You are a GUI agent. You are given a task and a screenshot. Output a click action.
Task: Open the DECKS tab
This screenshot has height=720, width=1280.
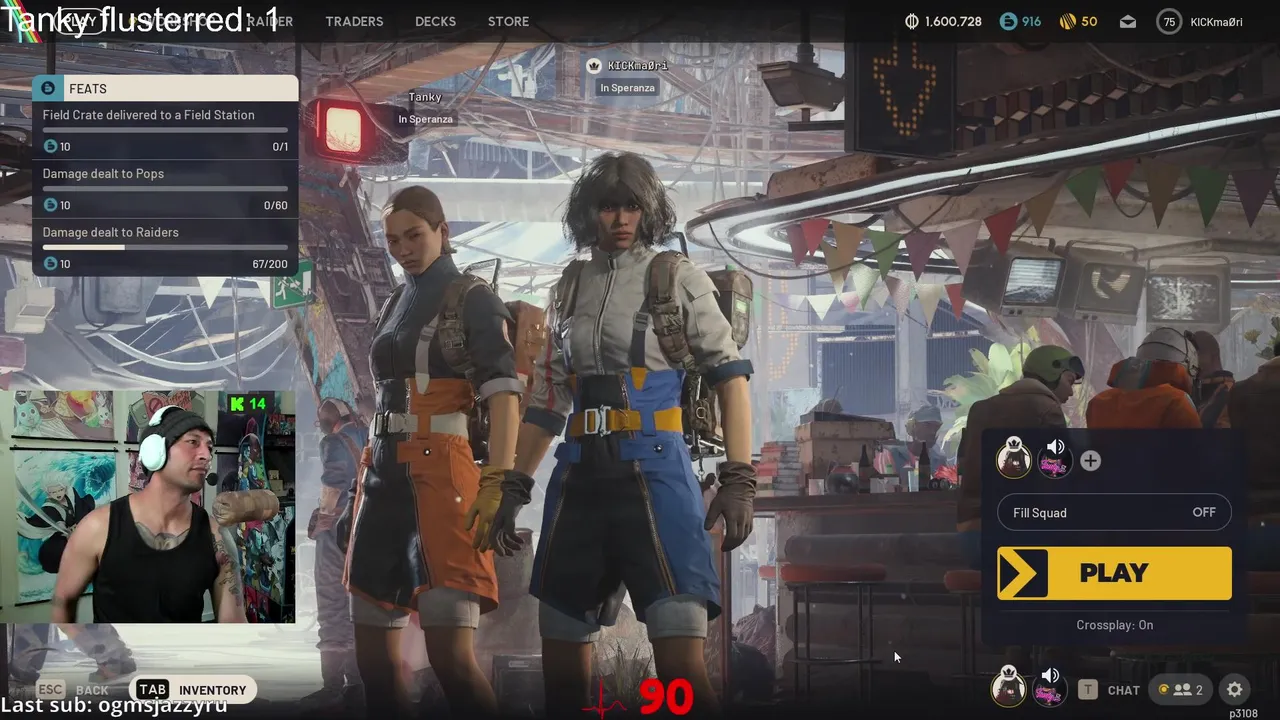pos(435,21)
